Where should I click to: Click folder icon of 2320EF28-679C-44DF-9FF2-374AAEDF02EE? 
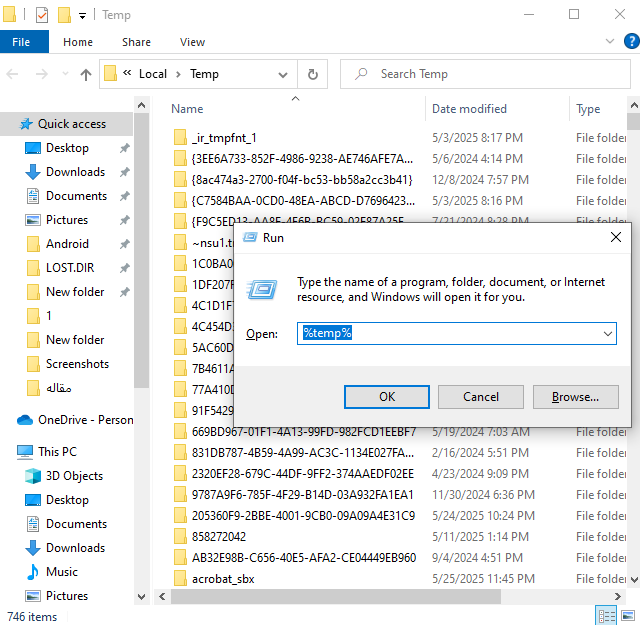pyautogui.click(x=180, y=474)
